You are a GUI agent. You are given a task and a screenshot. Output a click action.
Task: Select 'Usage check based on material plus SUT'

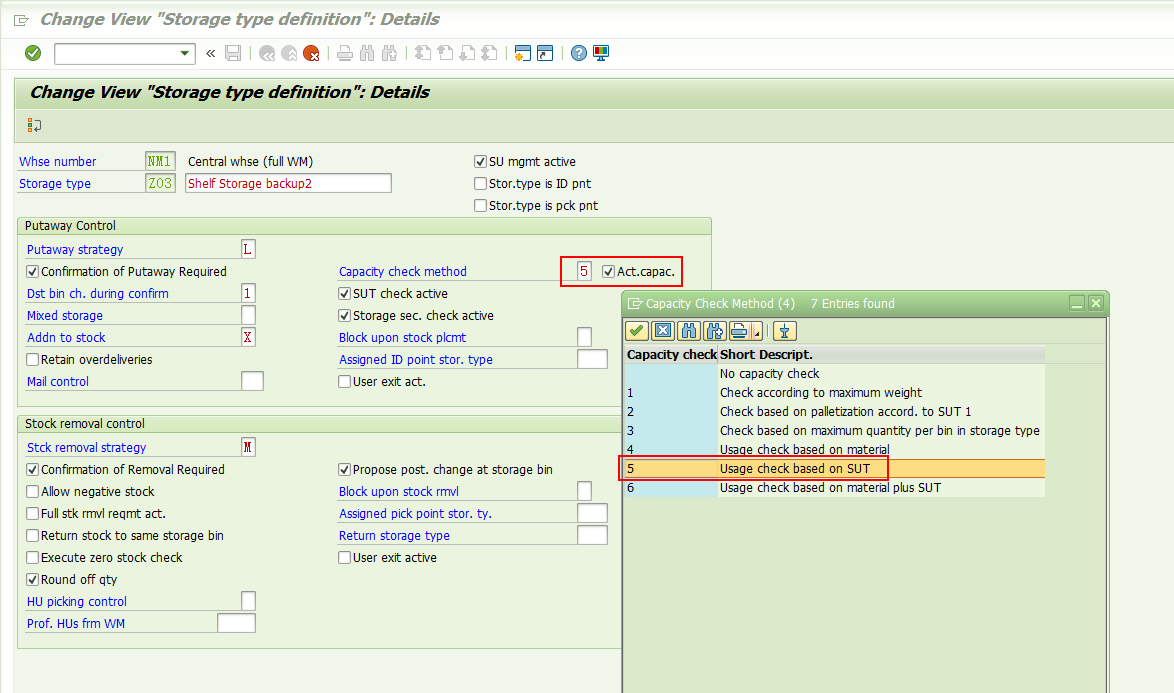pos(835,488)
